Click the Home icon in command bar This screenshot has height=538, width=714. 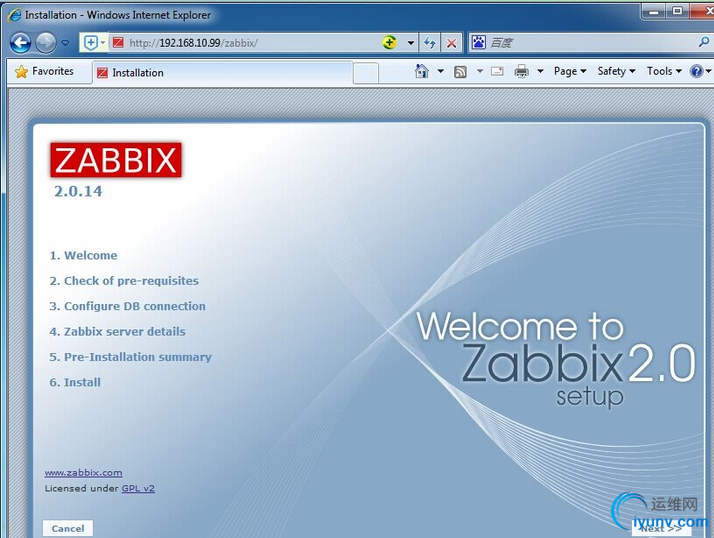click(422, 71)
